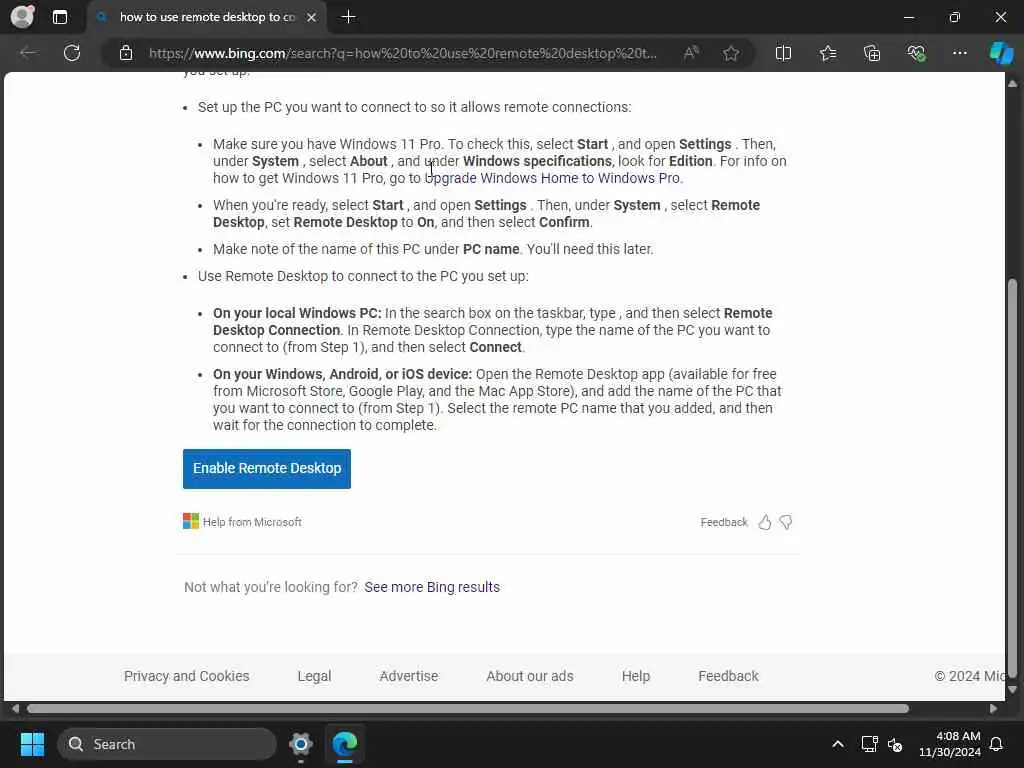
Task: View site information lock icon
Action: pos(126,53)
